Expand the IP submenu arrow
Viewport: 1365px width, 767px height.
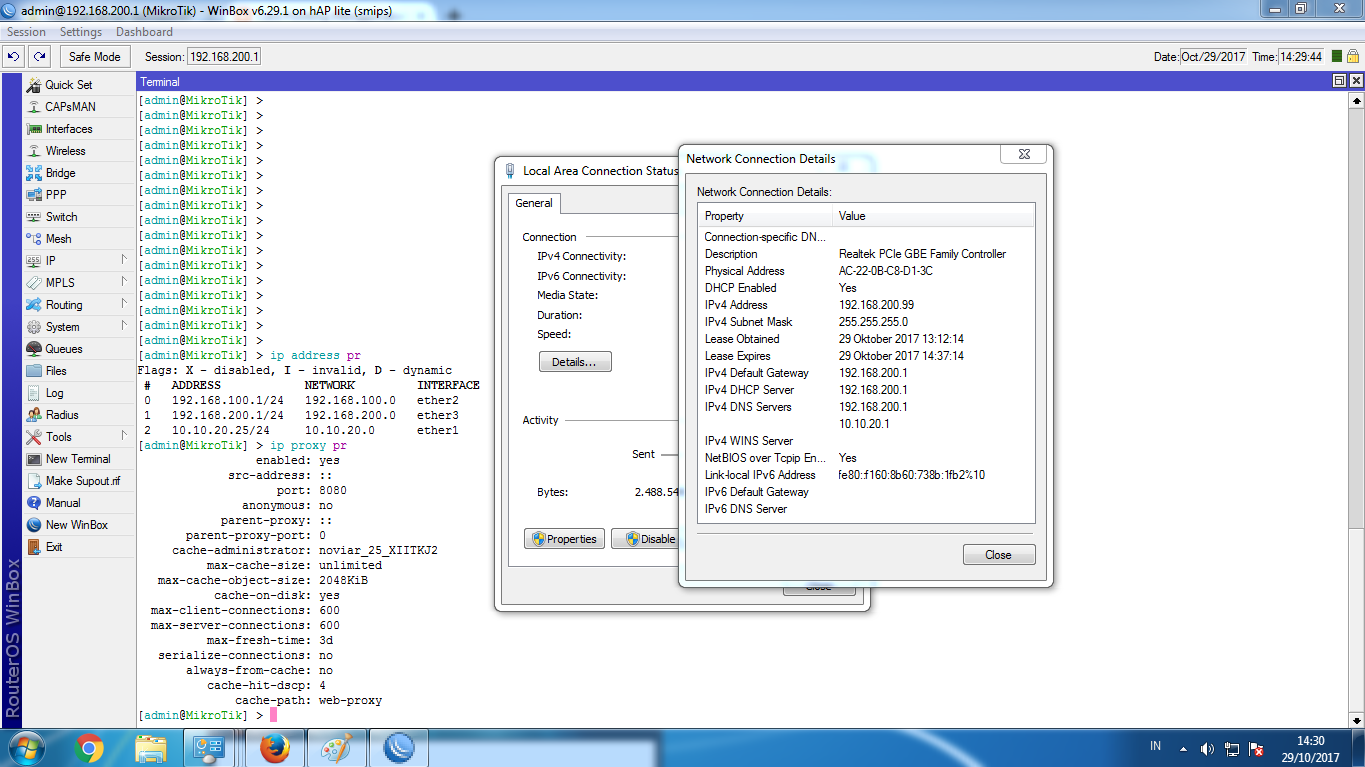coord(124,260)
